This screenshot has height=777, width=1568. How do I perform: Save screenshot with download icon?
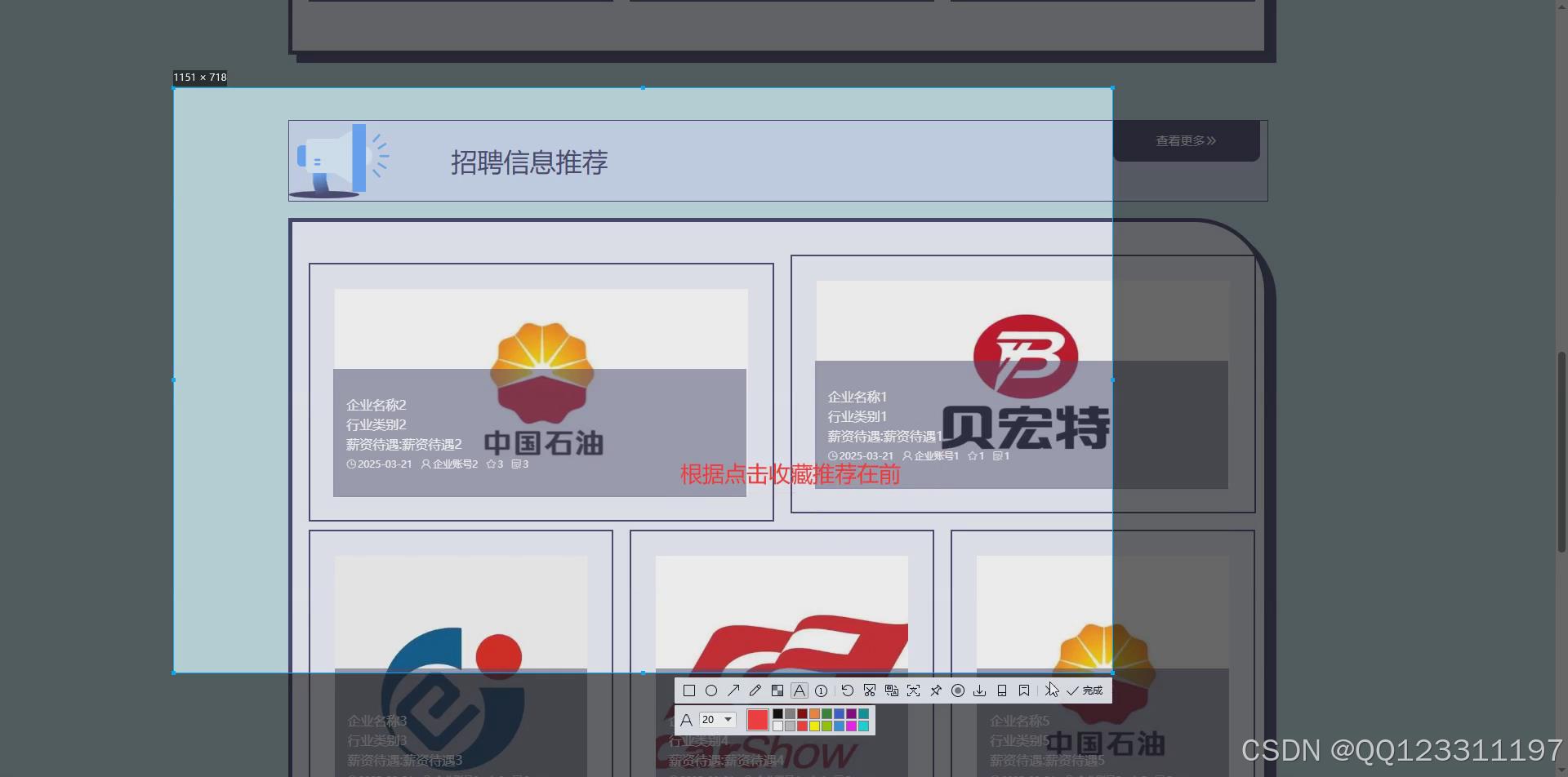pyautogui.click(x=980, y=690)
